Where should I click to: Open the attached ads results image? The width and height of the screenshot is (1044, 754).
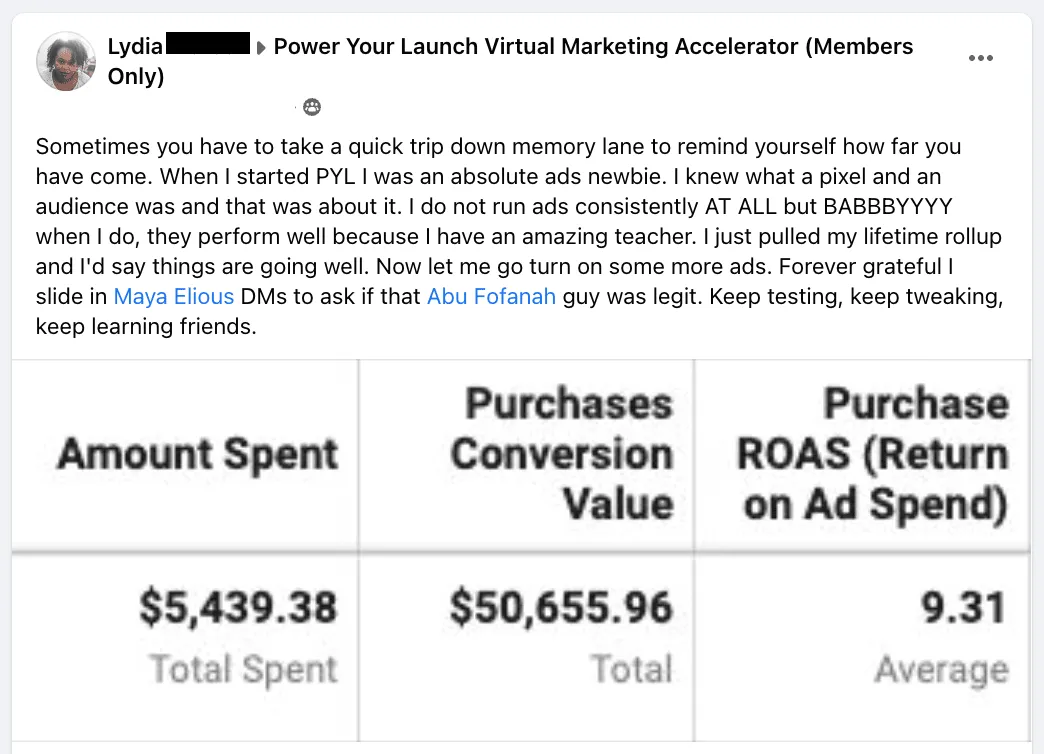pyautogui.click(x=521, y=550)
